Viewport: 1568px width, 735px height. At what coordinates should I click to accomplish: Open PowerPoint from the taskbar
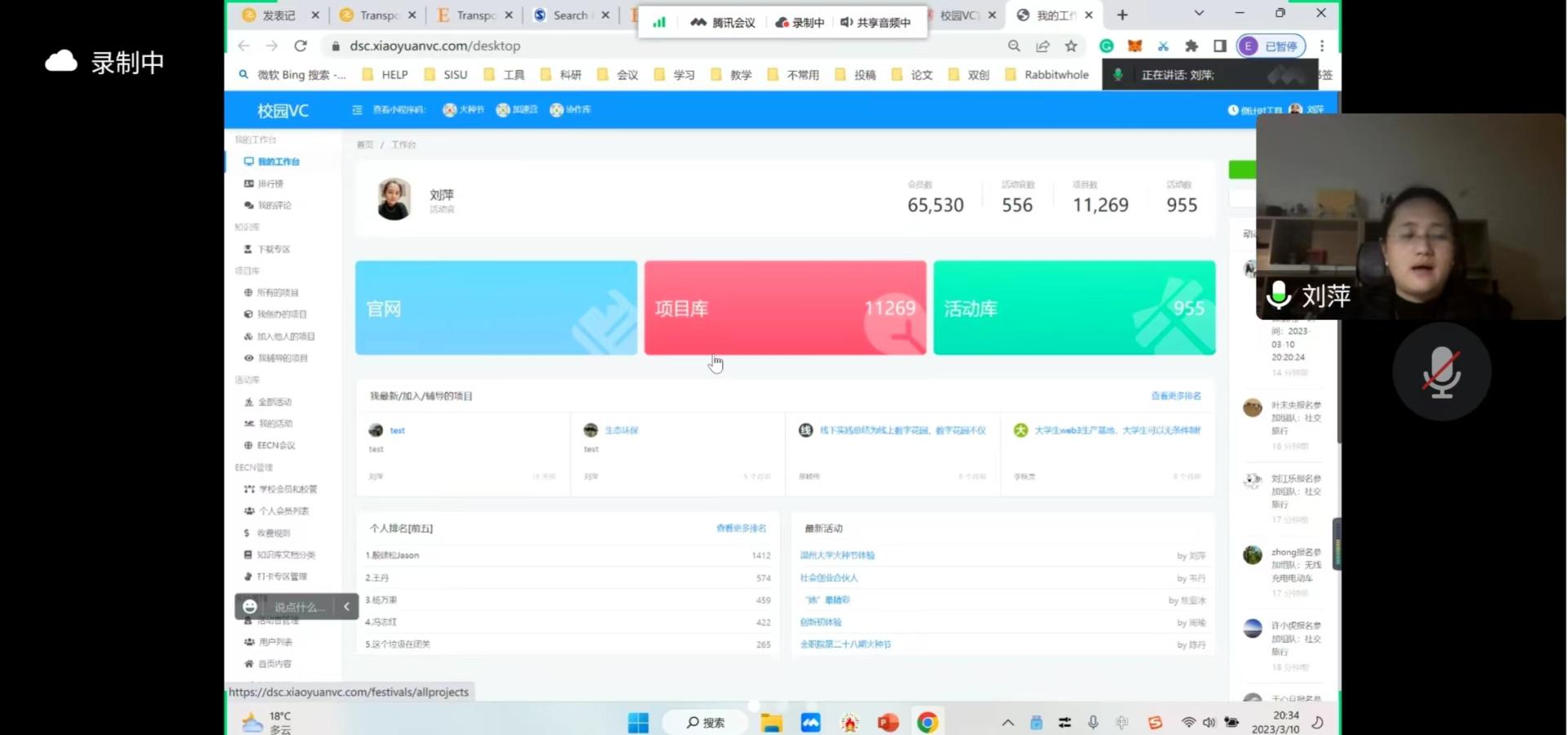888,723
